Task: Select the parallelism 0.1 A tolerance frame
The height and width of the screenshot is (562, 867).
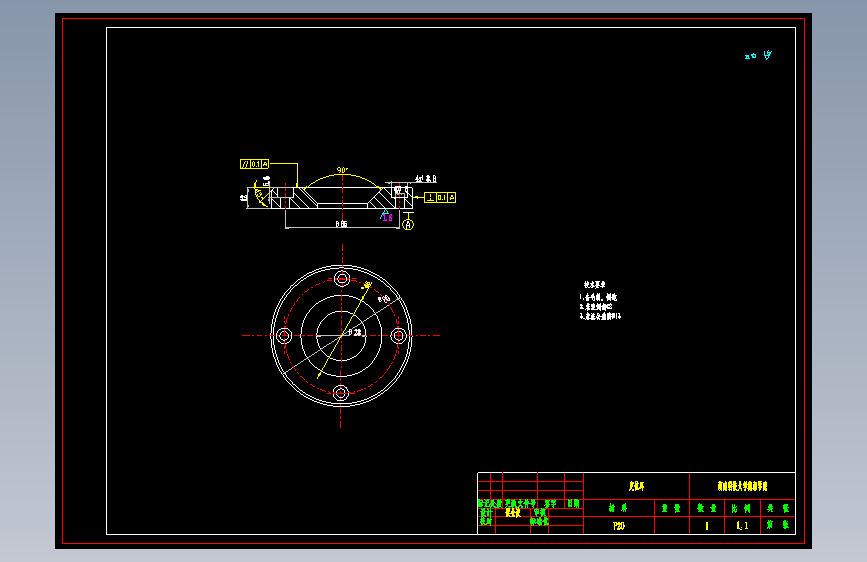Action: [x=254, y=164]
